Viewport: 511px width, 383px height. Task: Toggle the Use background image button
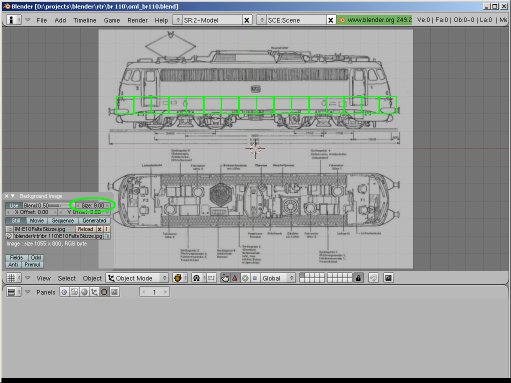[13, 205]
